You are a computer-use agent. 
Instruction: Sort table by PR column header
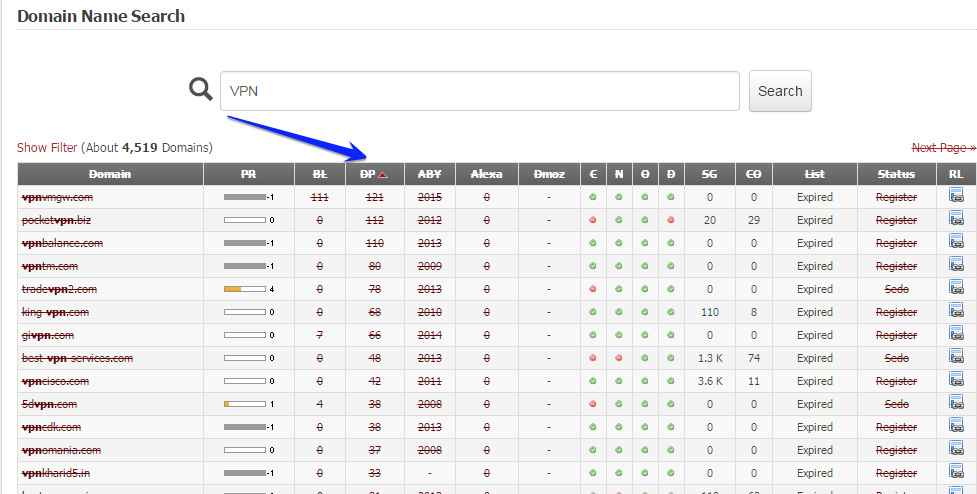click(x=249, y=174)
